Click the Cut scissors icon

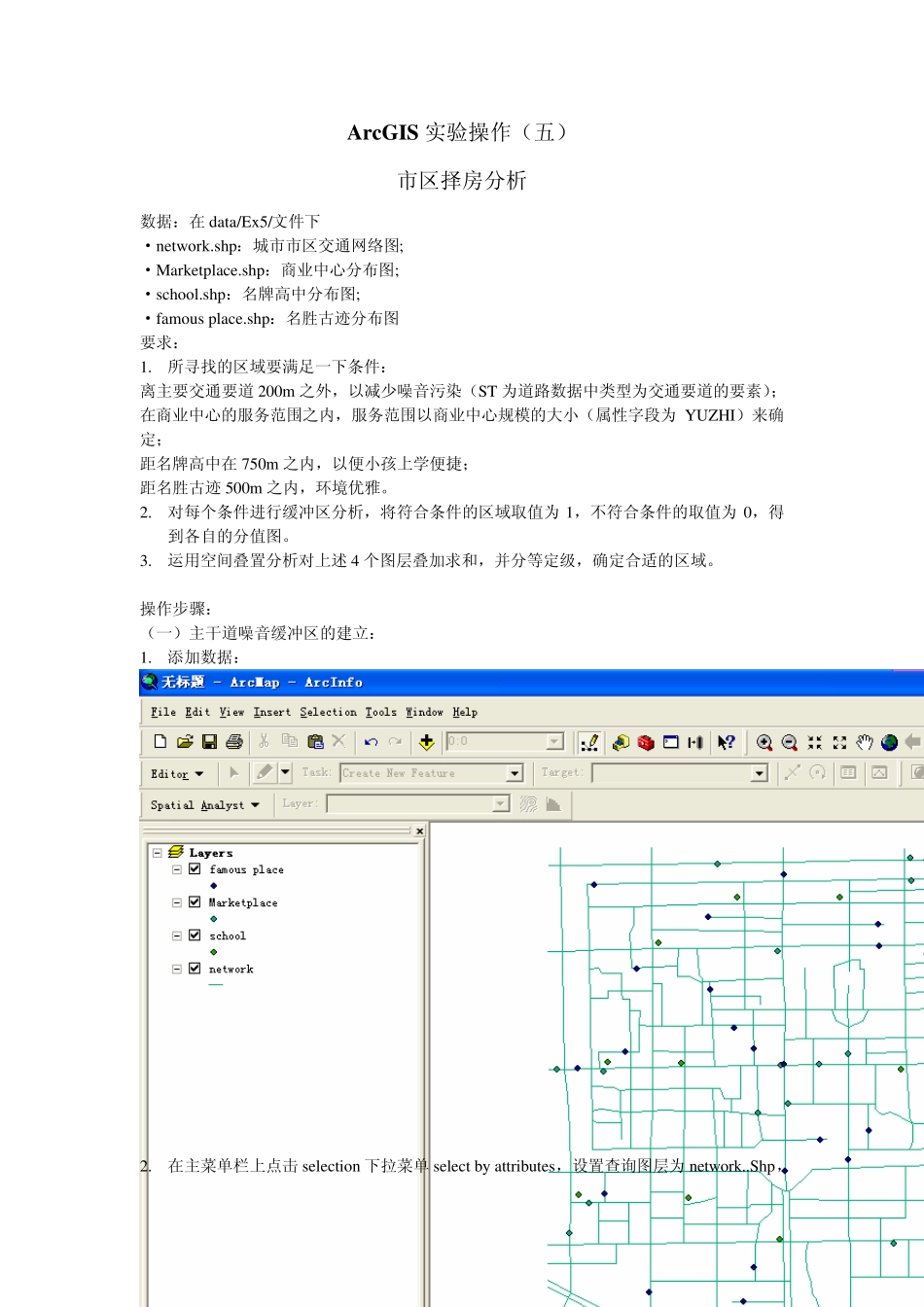tap(264, 741)
